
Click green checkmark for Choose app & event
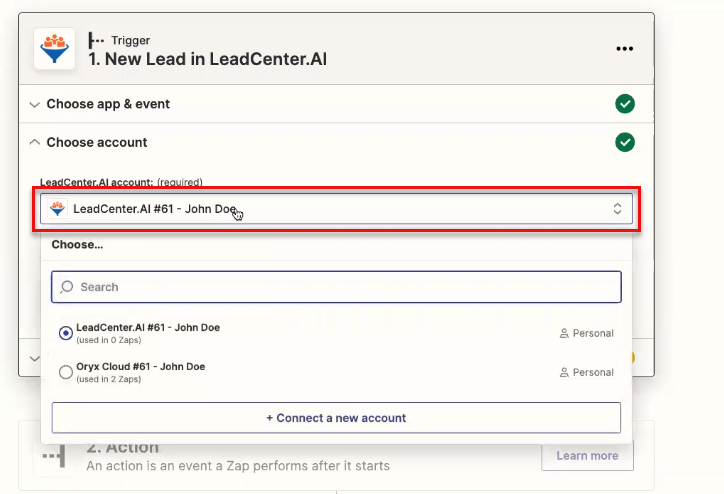click(x=625, y=104)
